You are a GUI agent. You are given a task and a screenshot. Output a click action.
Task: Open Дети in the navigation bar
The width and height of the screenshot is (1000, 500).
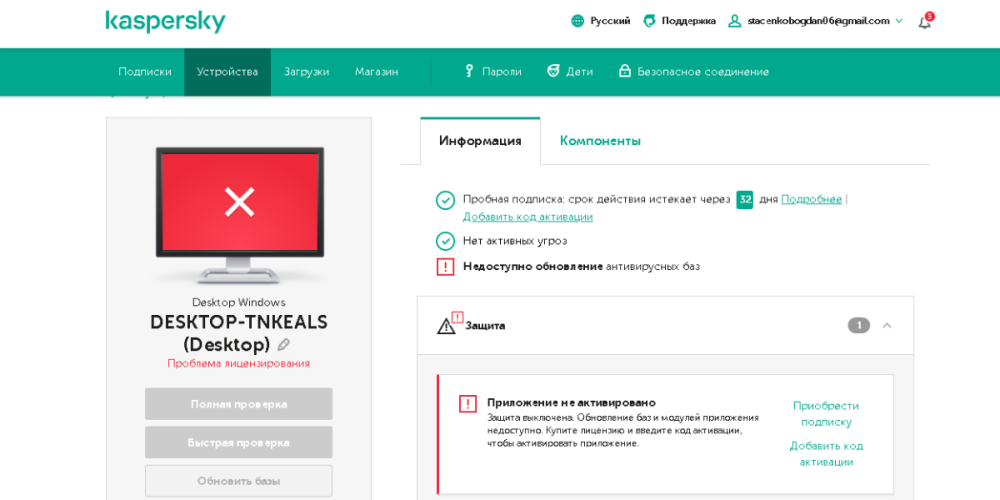(580, 71)
